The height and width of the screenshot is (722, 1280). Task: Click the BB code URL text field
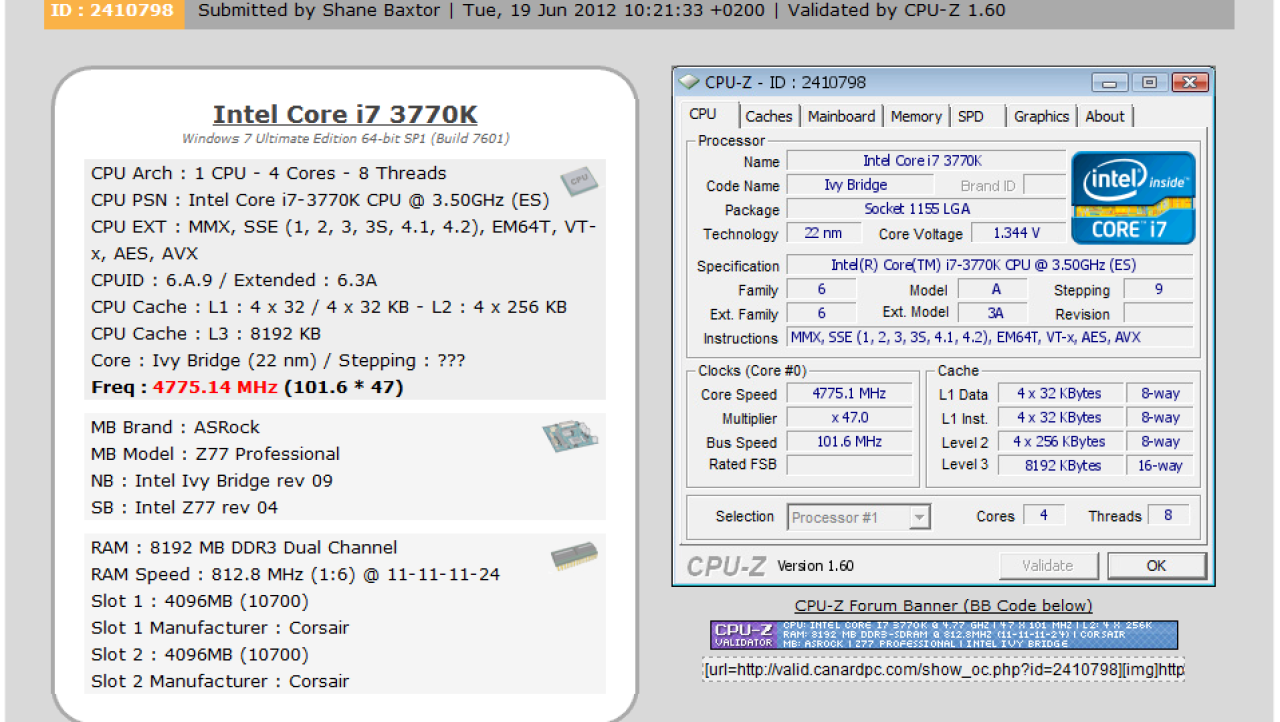tap(943, 669)
